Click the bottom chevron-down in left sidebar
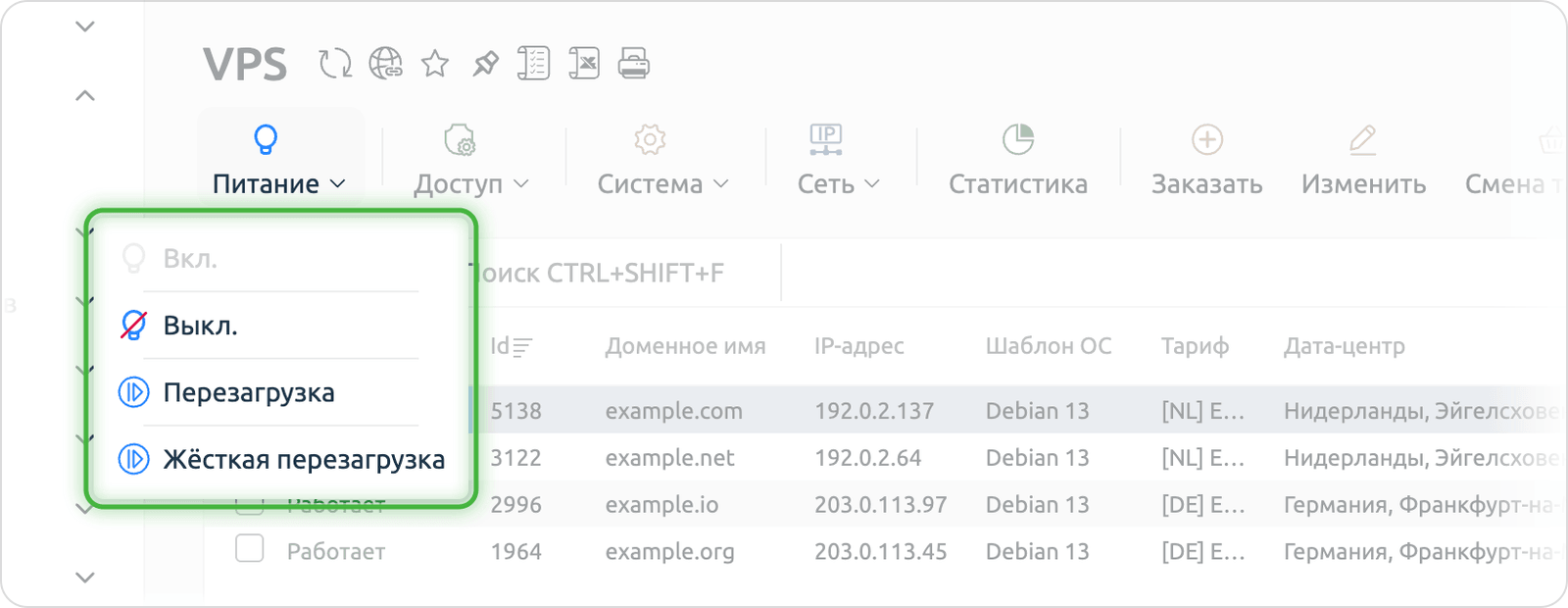 85,578
